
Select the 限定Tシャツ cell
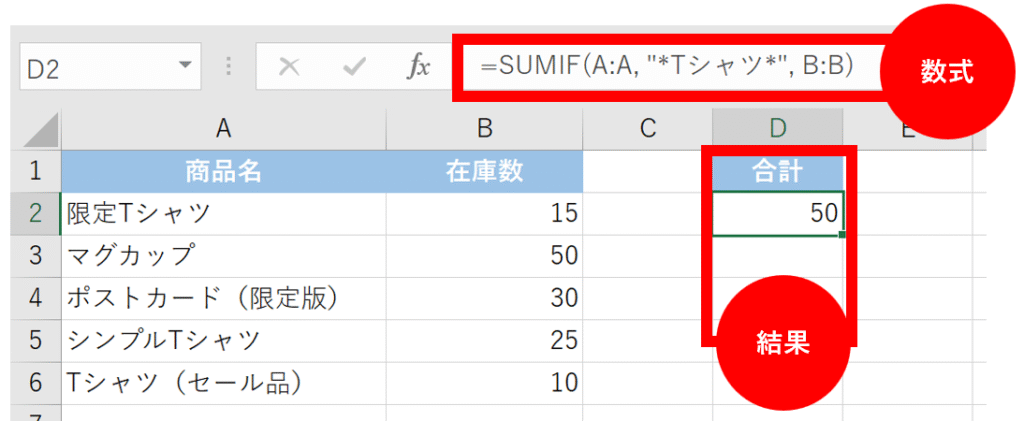pyautogui.click(x=223, y=213)
